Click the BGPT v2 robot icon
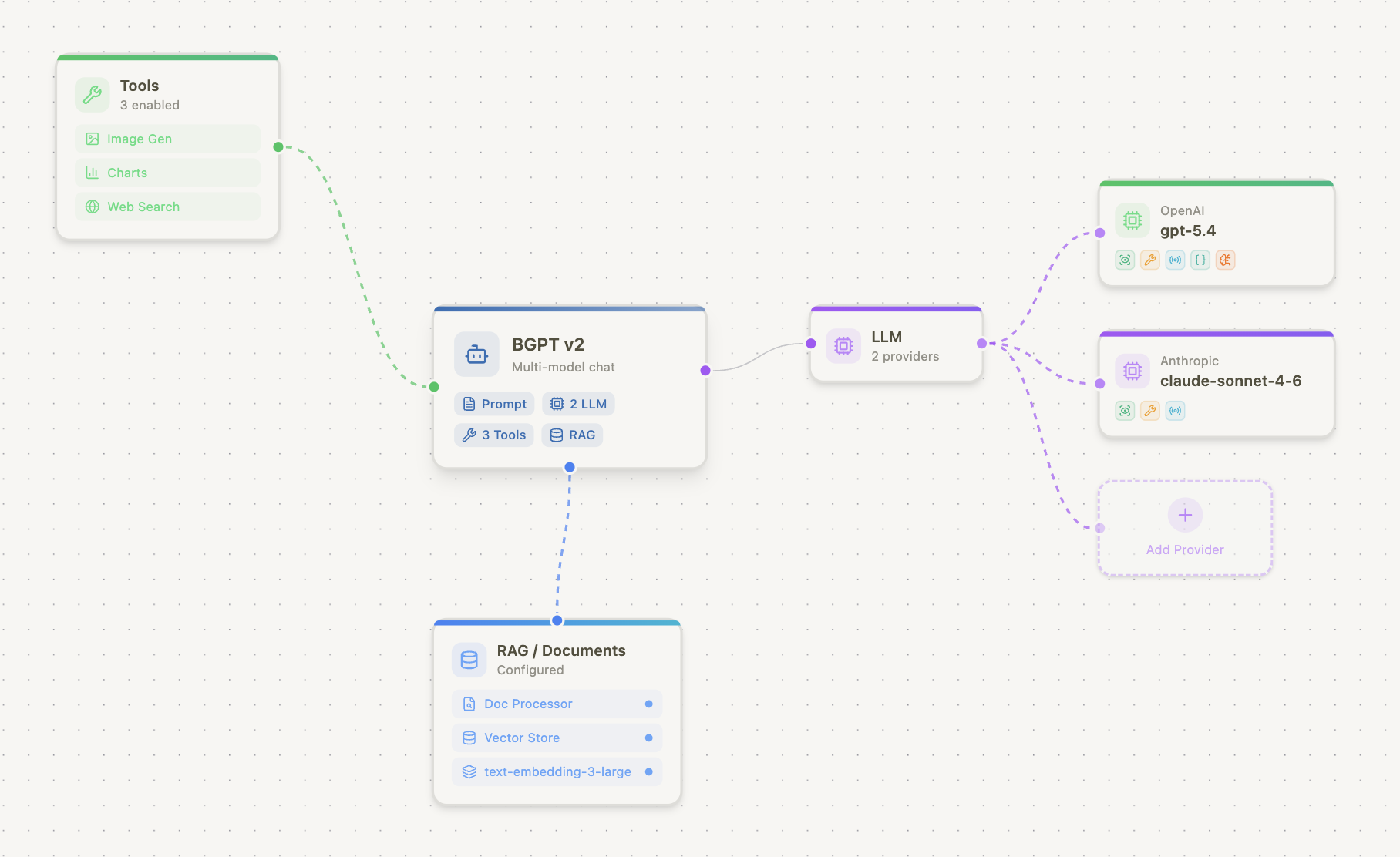The width and height of the screenshot is (1400, 857). pyautogui.click(x=476, y=355)
